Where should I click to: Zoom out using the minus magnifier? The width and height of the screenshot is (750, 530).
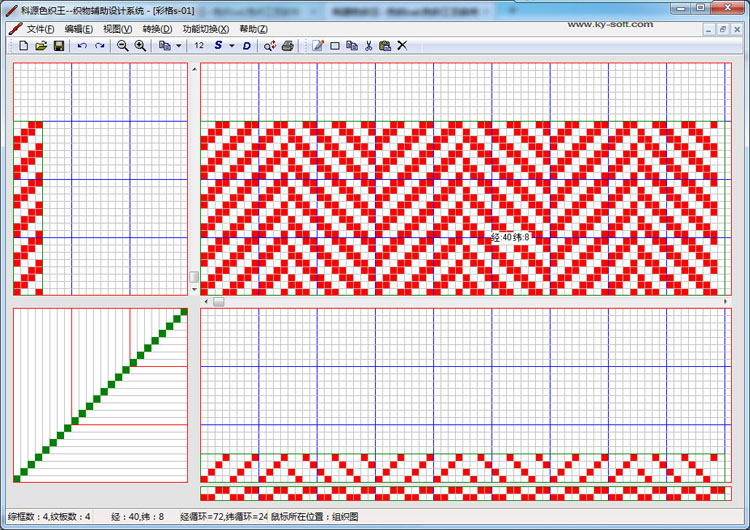[x=122, y=46]
